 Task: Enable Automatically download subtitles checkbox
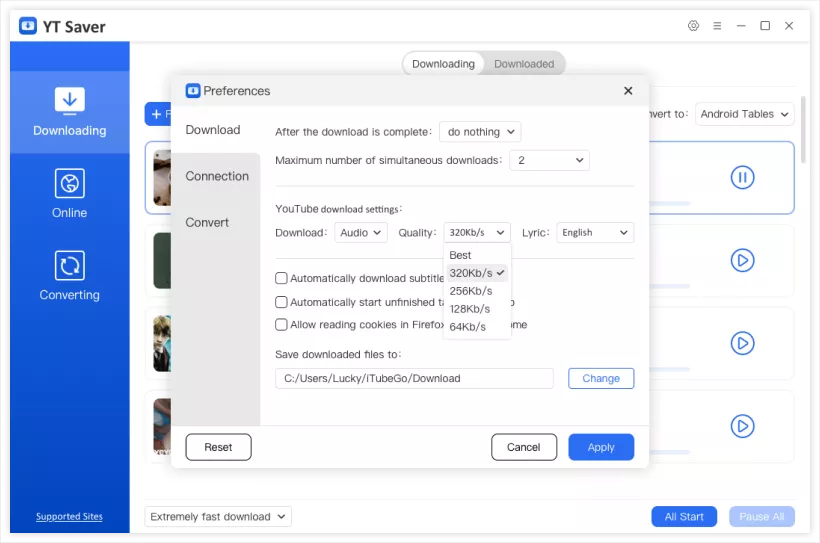(x=282, y=279)
